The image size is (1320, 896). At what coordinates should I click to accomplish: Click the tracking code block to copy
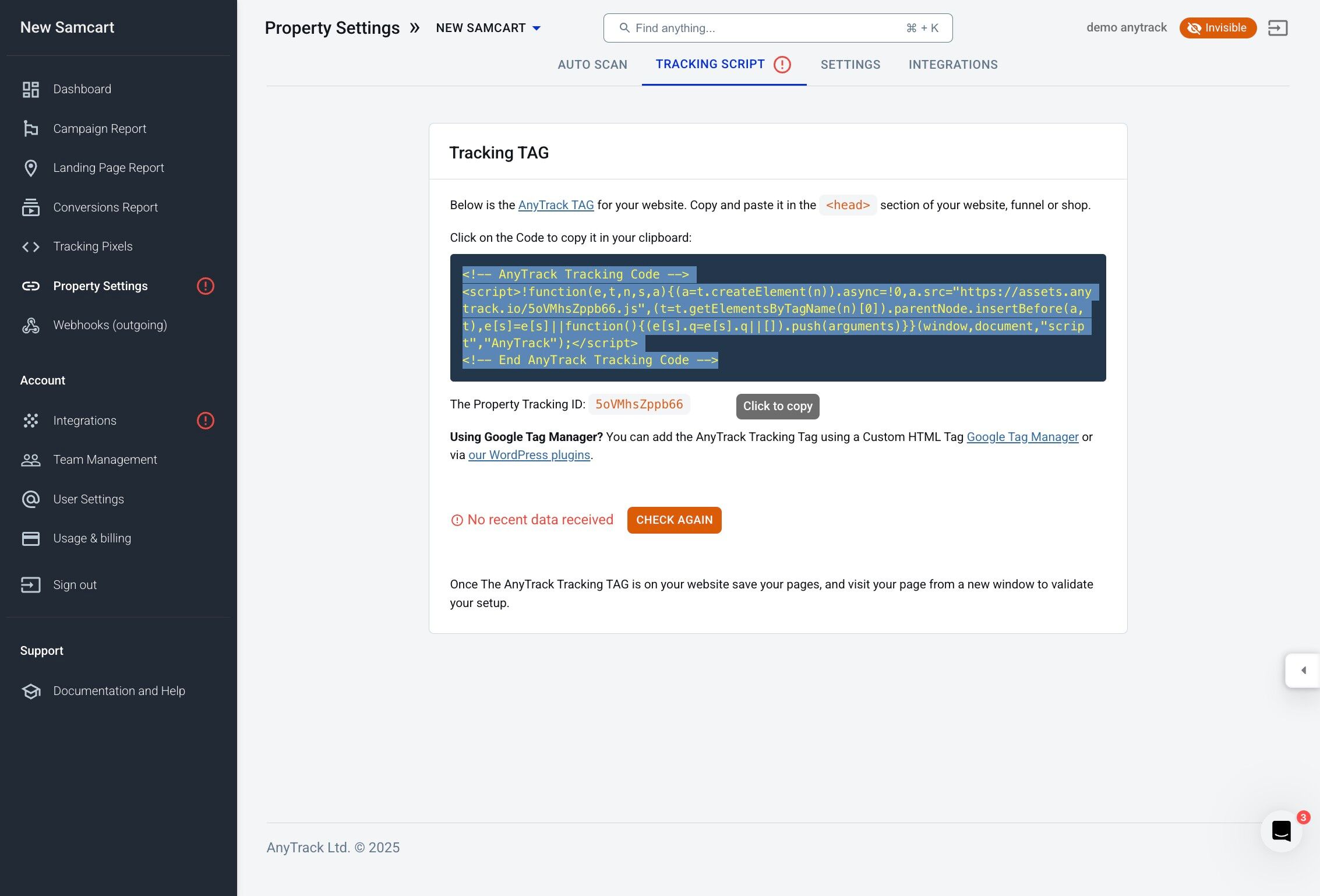point(778,318)
